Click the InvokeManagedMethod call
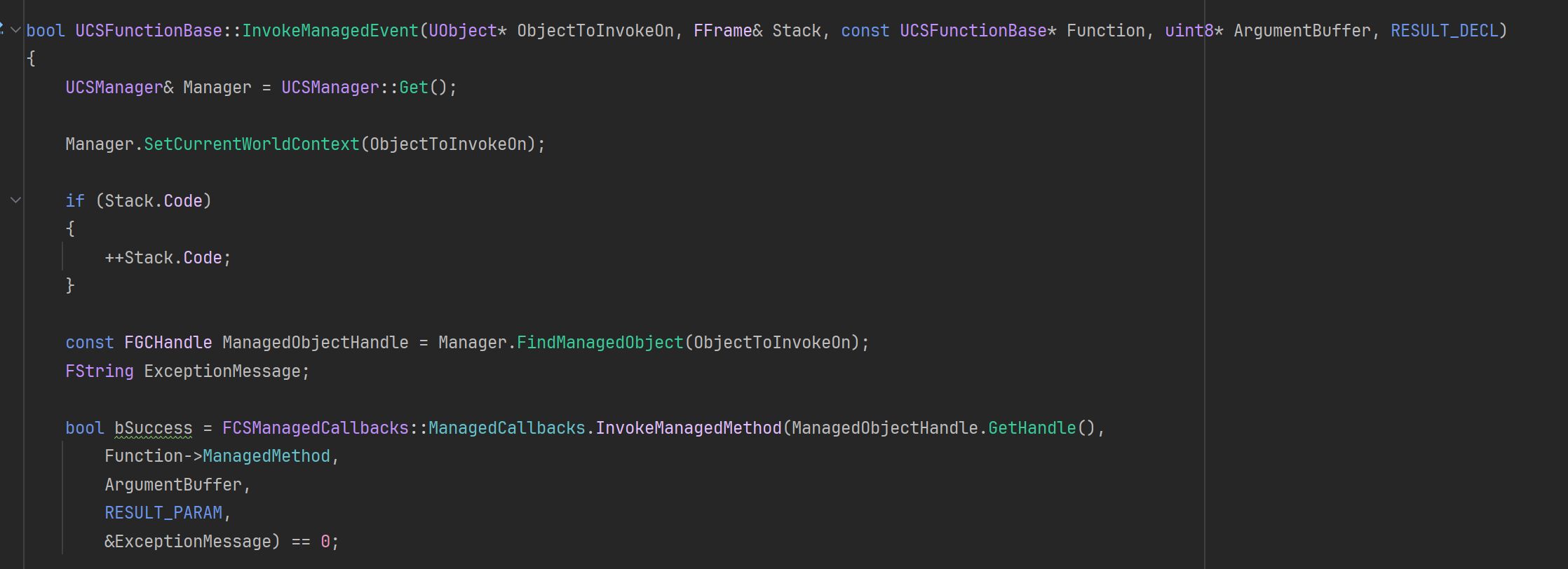This screenshot has width=1568, height=569. coord(688,428)
